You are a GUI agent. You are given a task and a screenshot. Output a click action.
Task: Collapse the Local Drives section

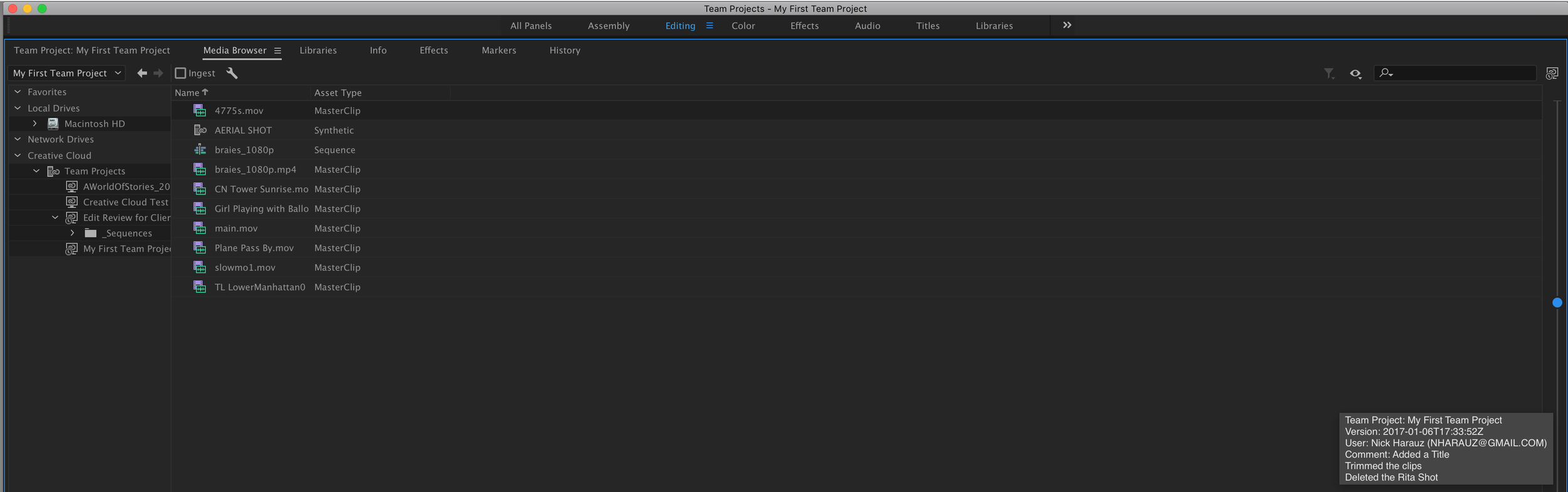click(18, 108)
